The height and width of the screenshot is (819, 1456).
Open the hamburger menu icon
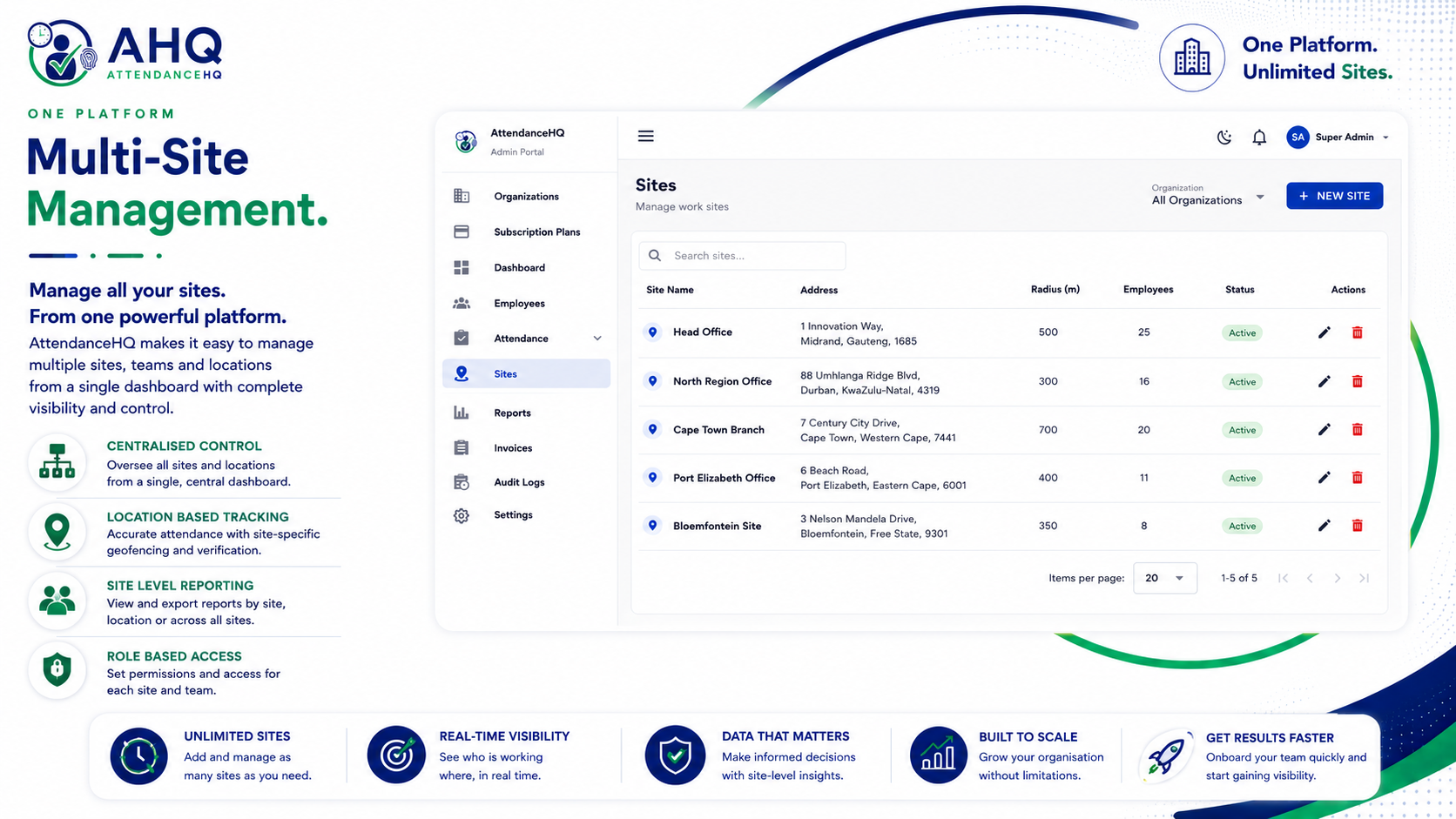(x=645, y=137)
